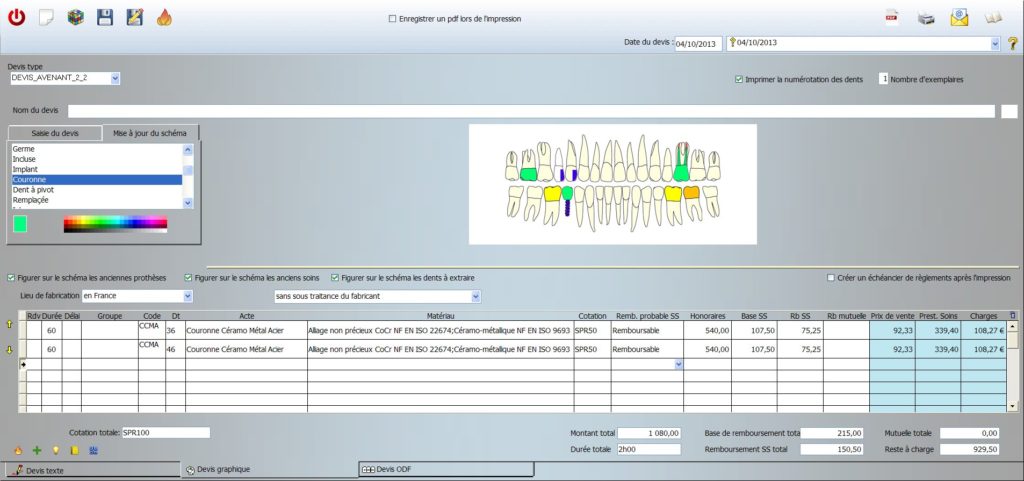This screenshot has width=1024, height=481.
Task: Move row up with yellow up arrow
Action: coord(9,324)
